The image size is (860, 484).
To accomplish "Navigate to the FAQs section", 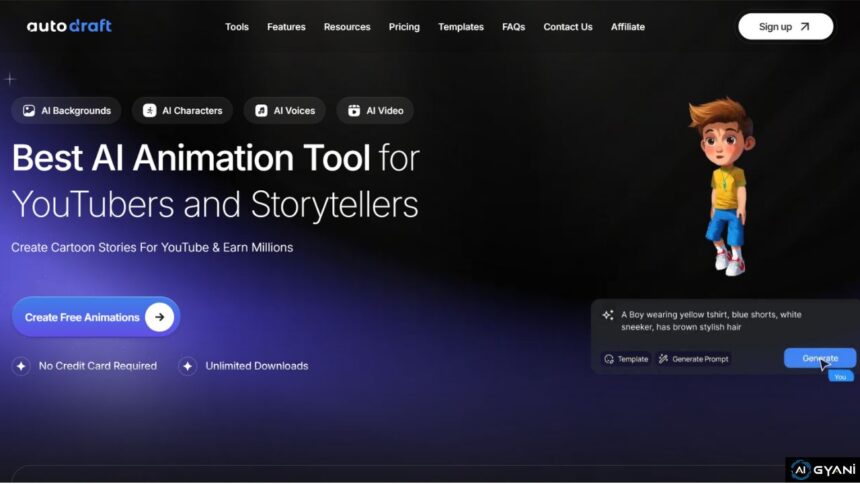I will point(513,27).
